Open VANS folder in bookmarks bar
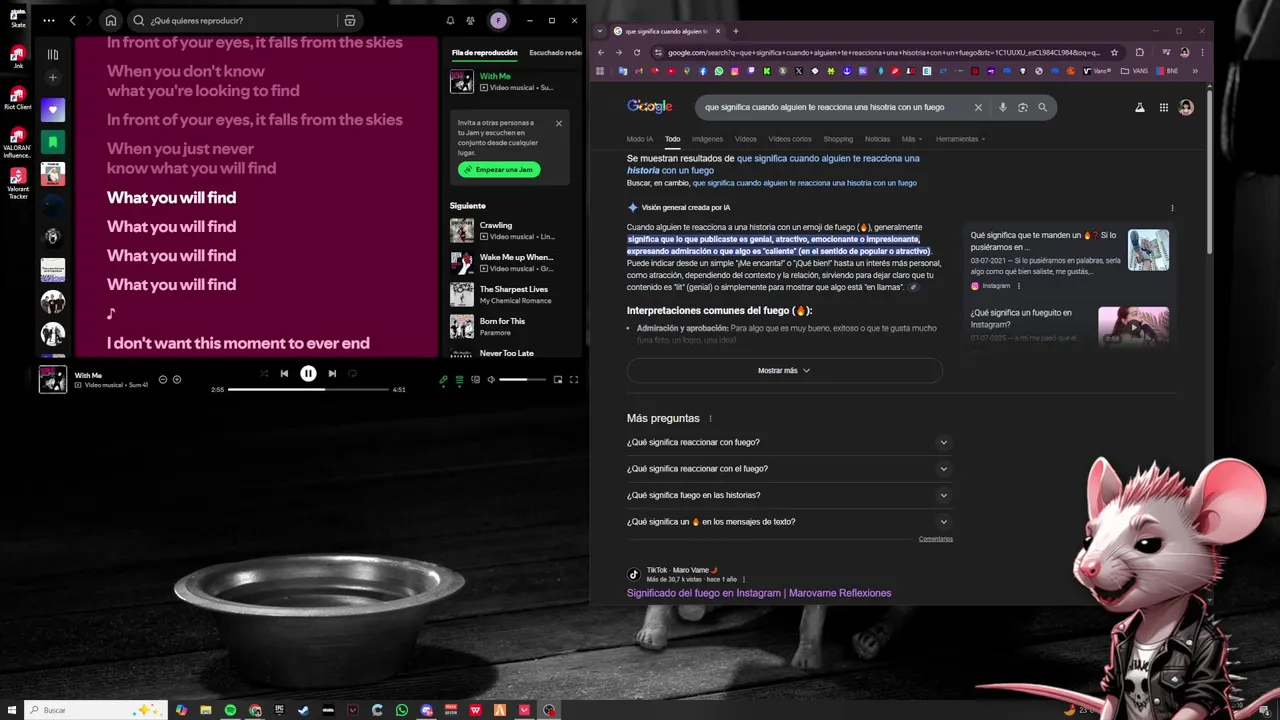Screen dimensions: 1280x720 click(x=1136, y=71)
